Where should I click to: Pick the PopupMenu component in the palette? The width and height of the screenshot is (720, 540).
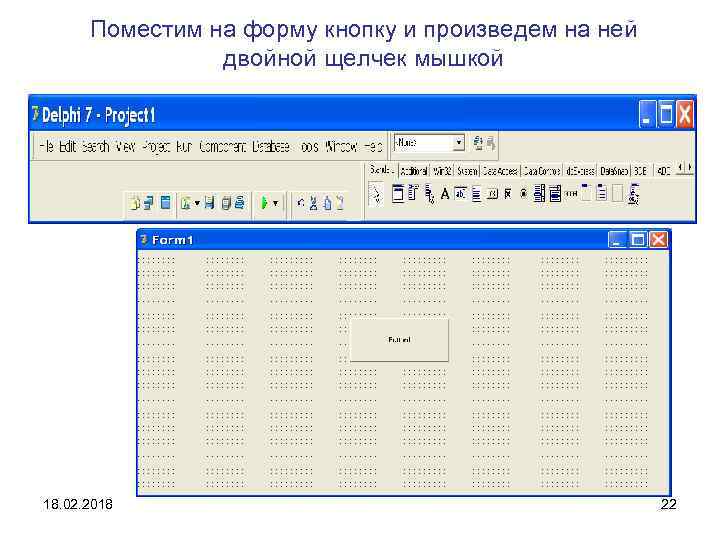click(x=429, y=194)
